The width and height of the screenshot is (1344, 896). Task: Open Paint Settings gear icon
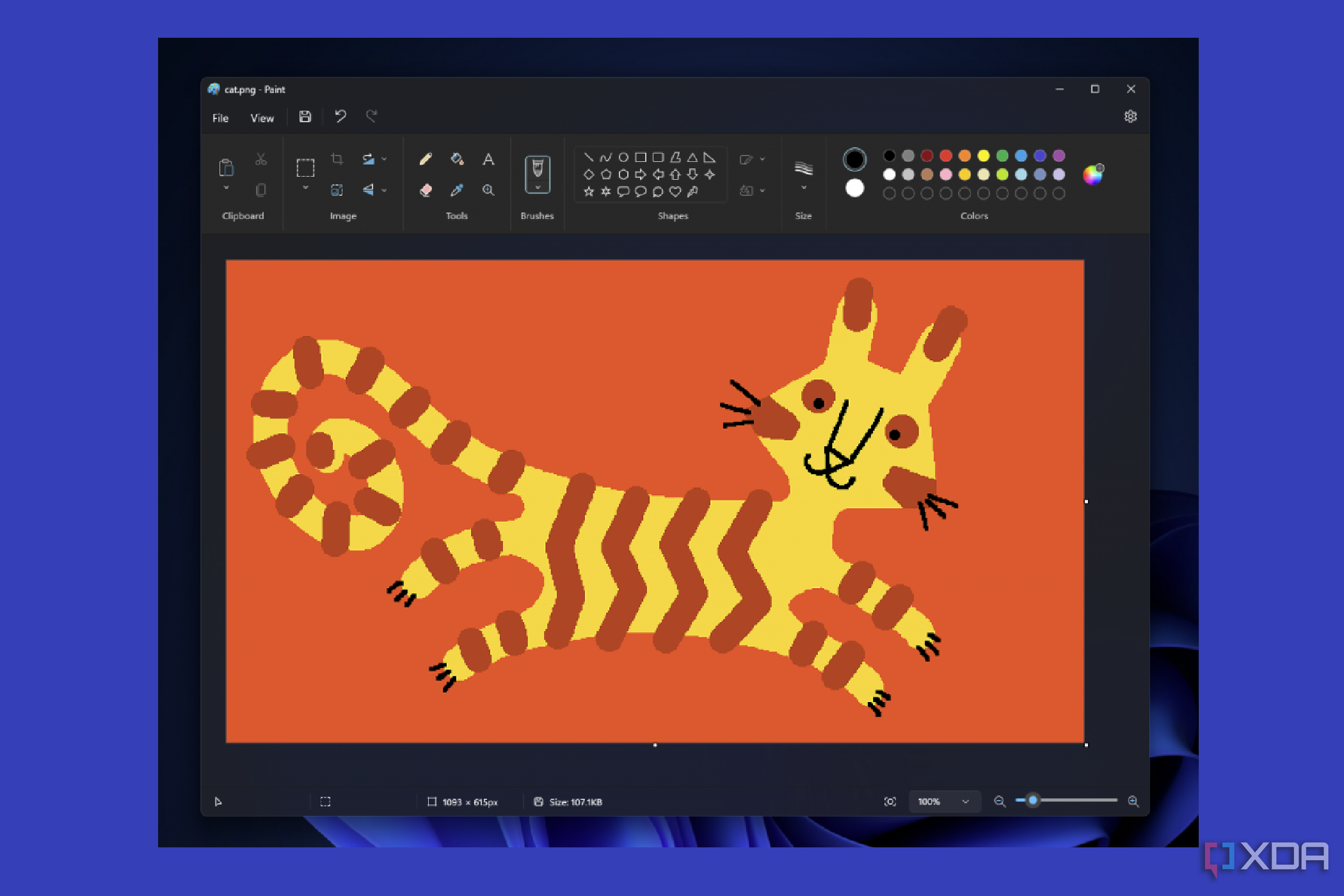coord(1131,116)
